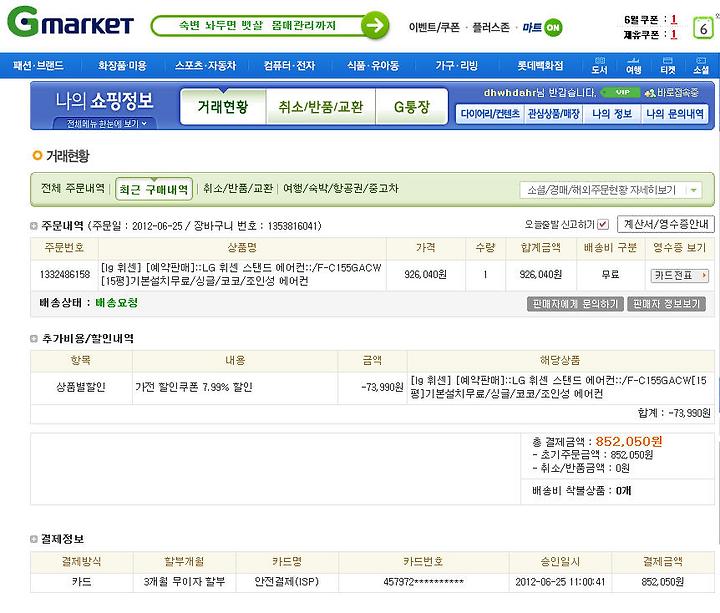Screen dimensions: 720x613
Task: Open 화장품·미용 category menu
Action: coord(122,66)
